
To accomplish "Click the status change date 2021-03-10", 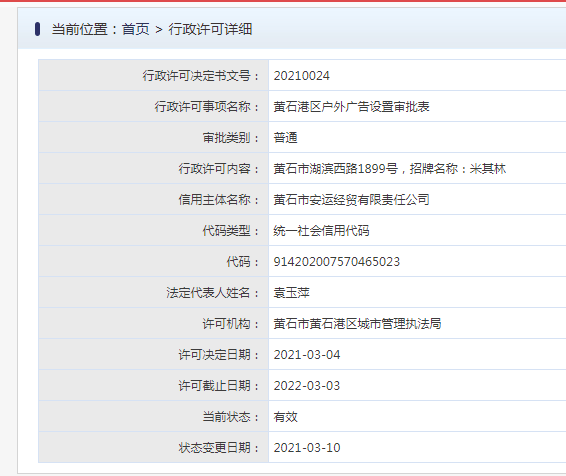I will click(307, 448).
